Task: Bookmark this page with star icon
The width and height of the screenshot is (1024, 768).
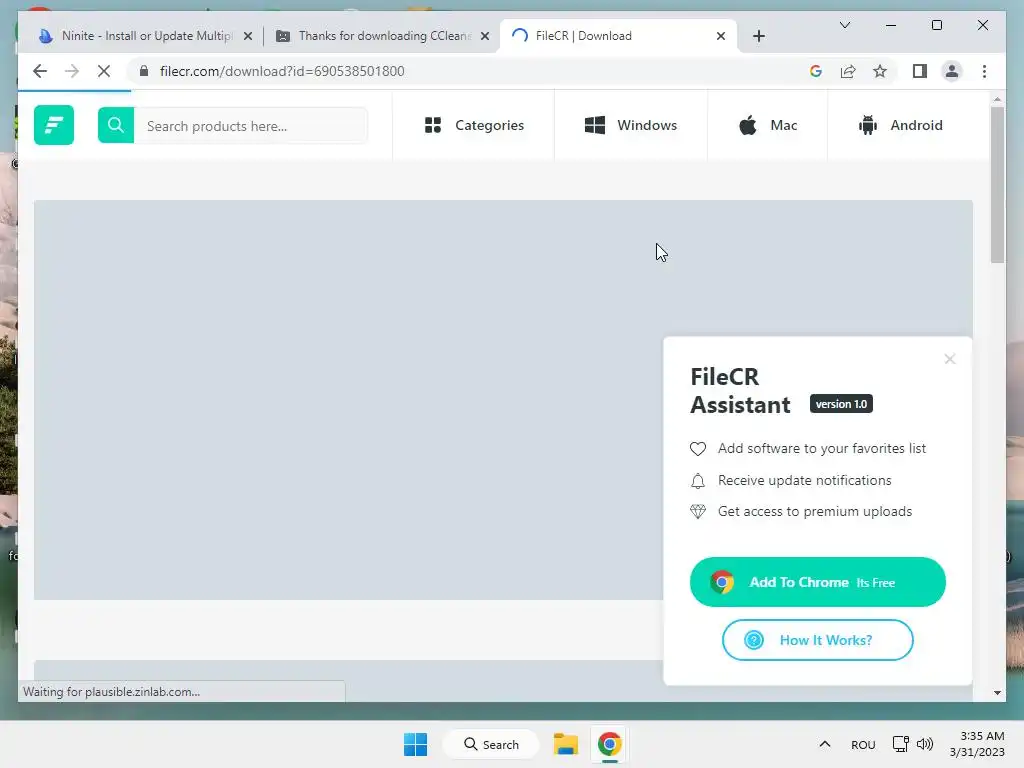Action: click(x=880, y=71)
